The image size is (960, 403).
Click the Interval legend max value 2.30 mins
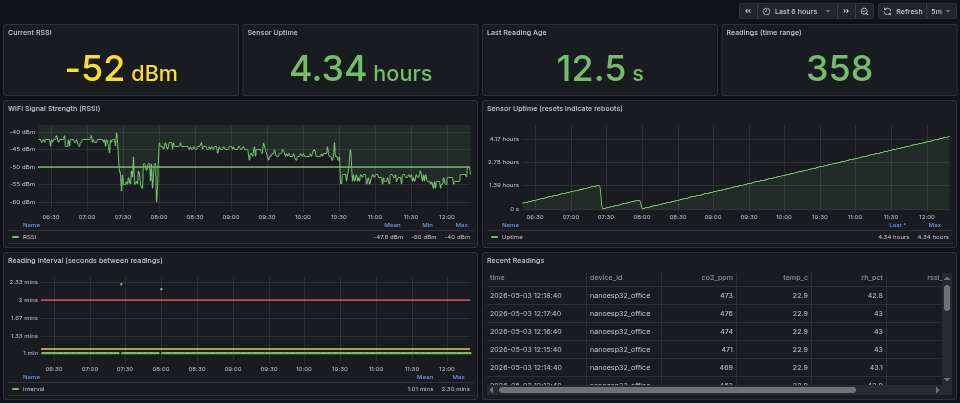pyautogui.click(x=455, y=389)
